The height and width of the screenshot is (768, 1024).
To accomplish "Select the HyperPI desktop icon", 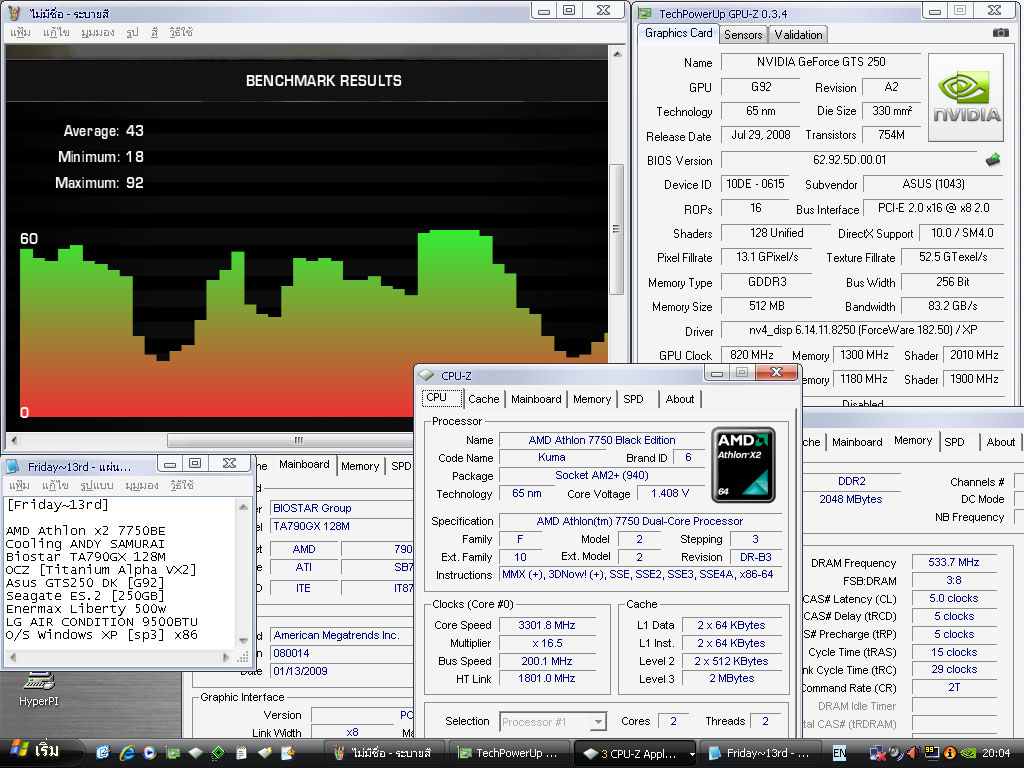I will point(38,683).
